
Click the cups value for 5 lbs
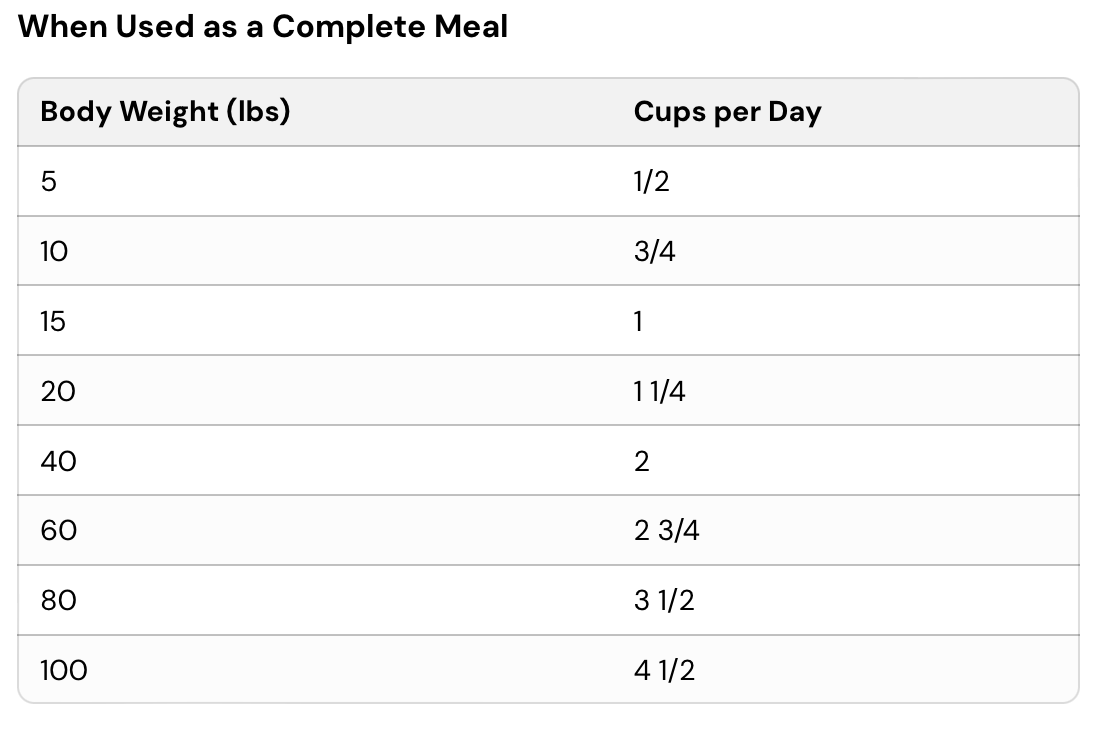click(x=651, y=182)
